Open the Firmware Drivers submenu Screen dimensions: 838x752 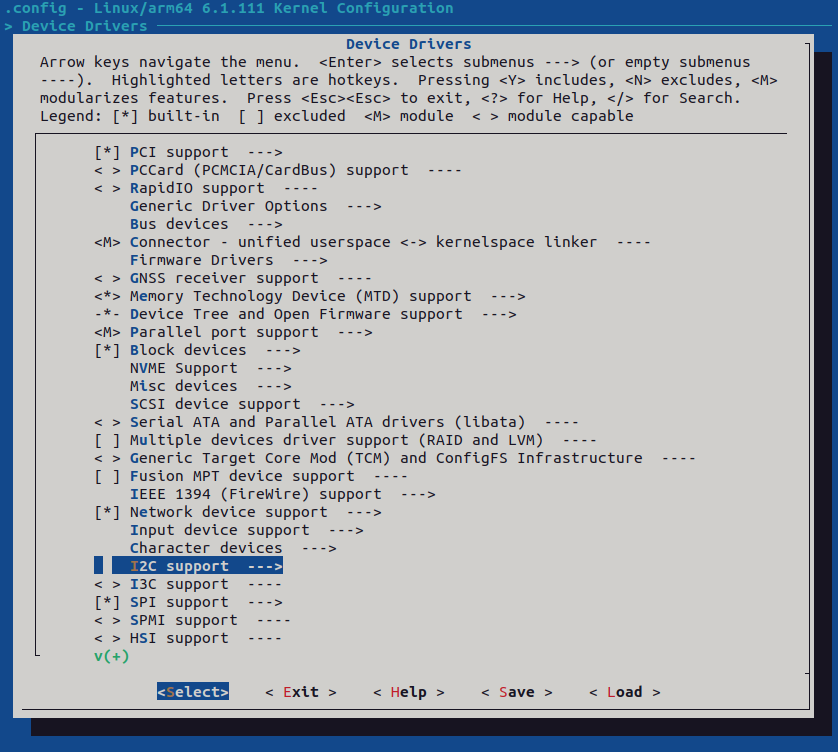point(229,260)
